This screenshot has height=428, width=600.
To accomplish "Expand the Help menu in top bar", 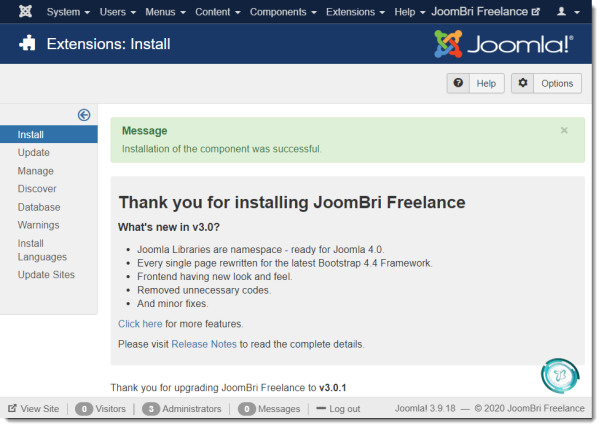I will pos(409,12).
